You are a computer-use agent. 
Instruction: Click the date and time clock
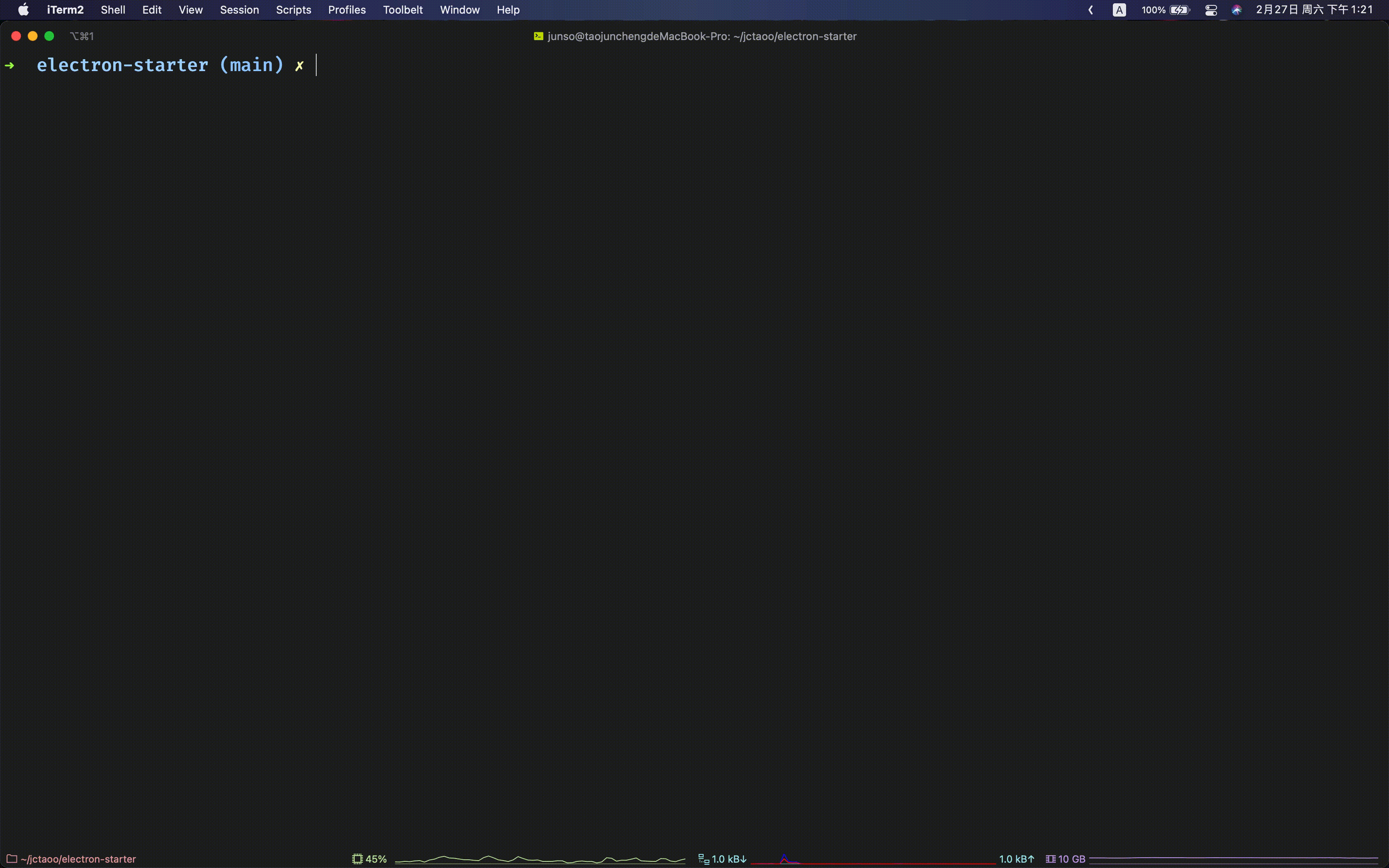coord(1314,10)
